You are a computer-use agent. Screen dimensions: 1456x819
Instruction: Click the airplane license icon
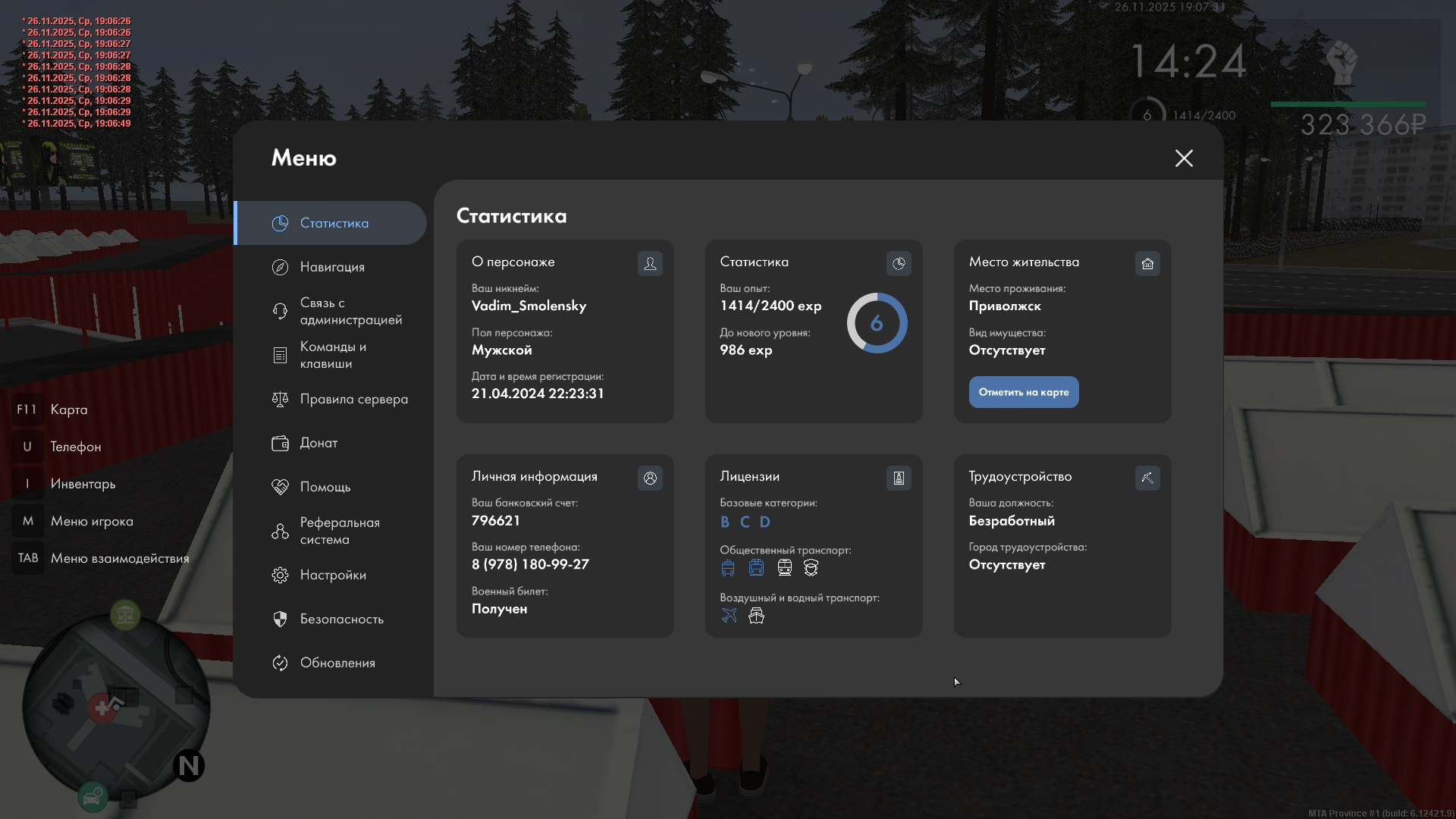coord(729,615)
